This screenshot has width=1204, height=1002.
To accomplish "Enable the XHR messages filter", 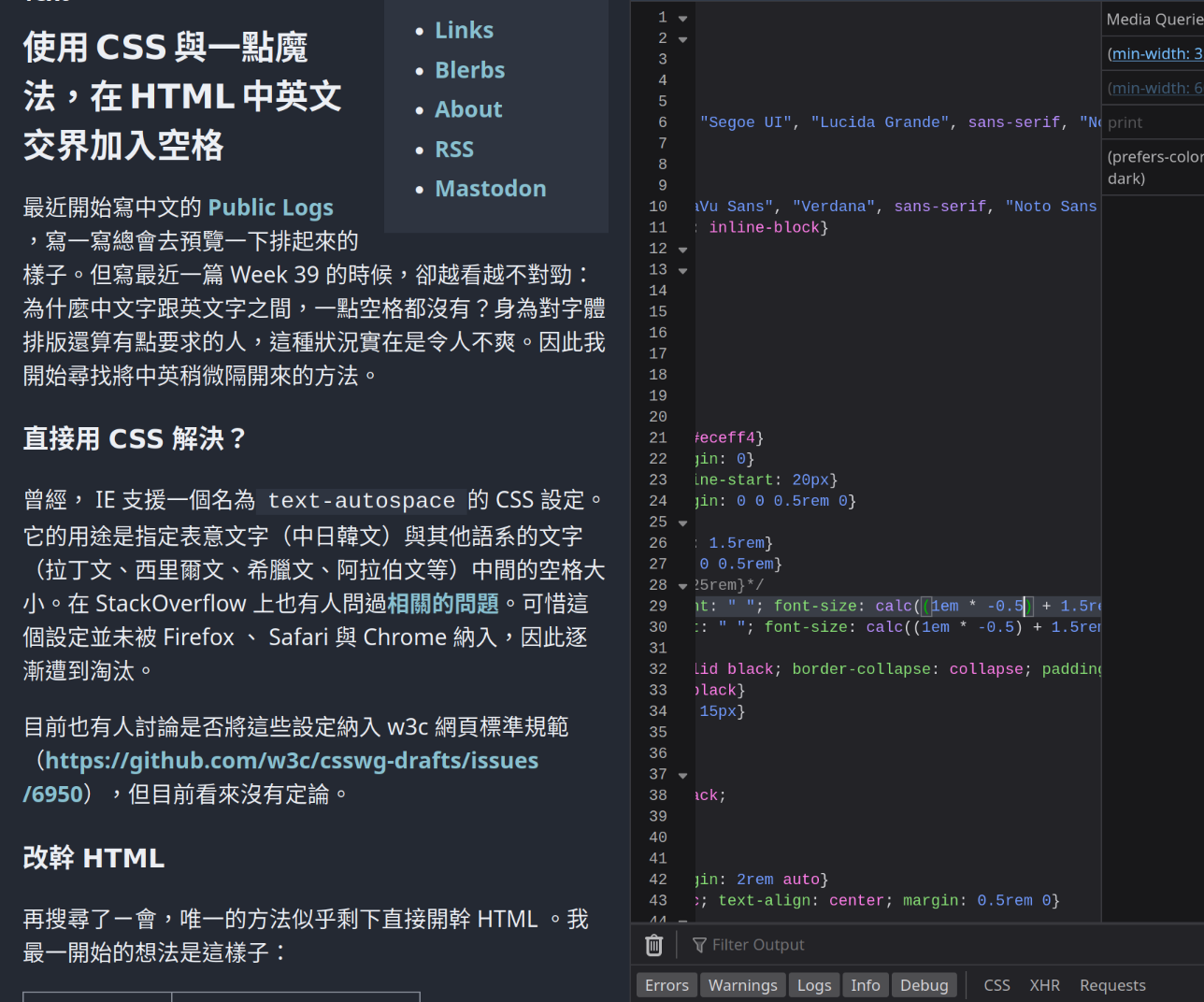I will click(1044, 985).
